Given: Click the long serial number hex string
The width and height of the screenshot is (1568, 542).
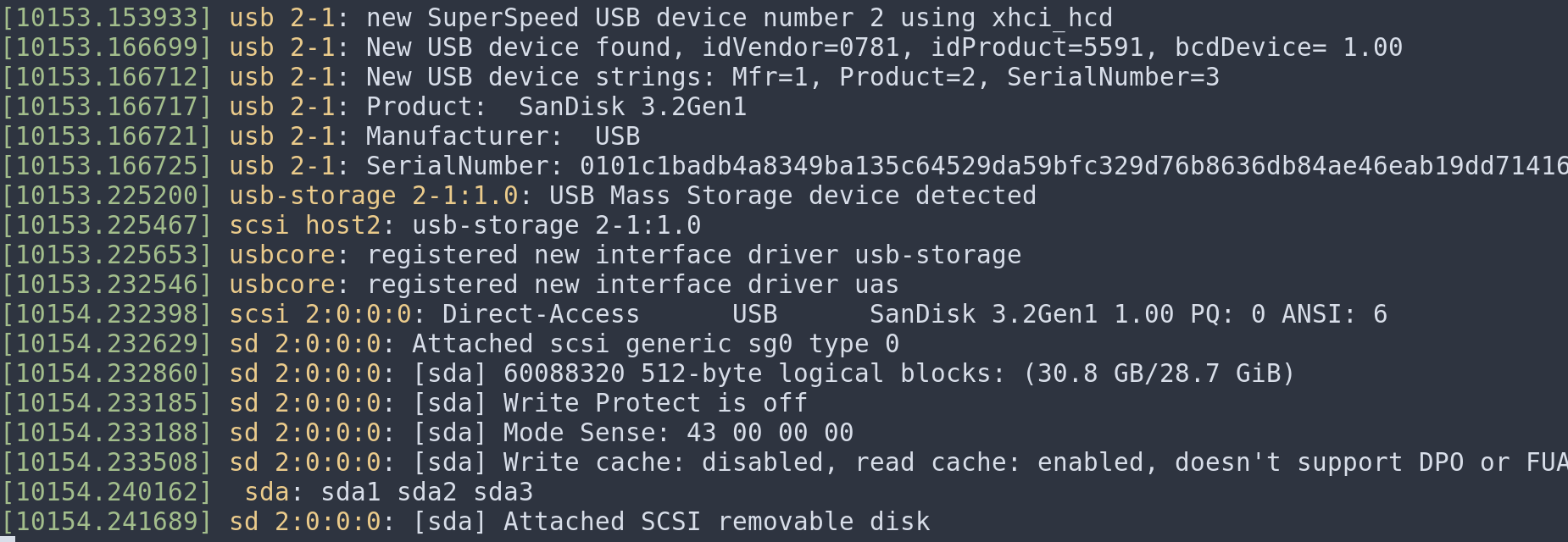Looking at the screenshot, I should coord(1074,166).
